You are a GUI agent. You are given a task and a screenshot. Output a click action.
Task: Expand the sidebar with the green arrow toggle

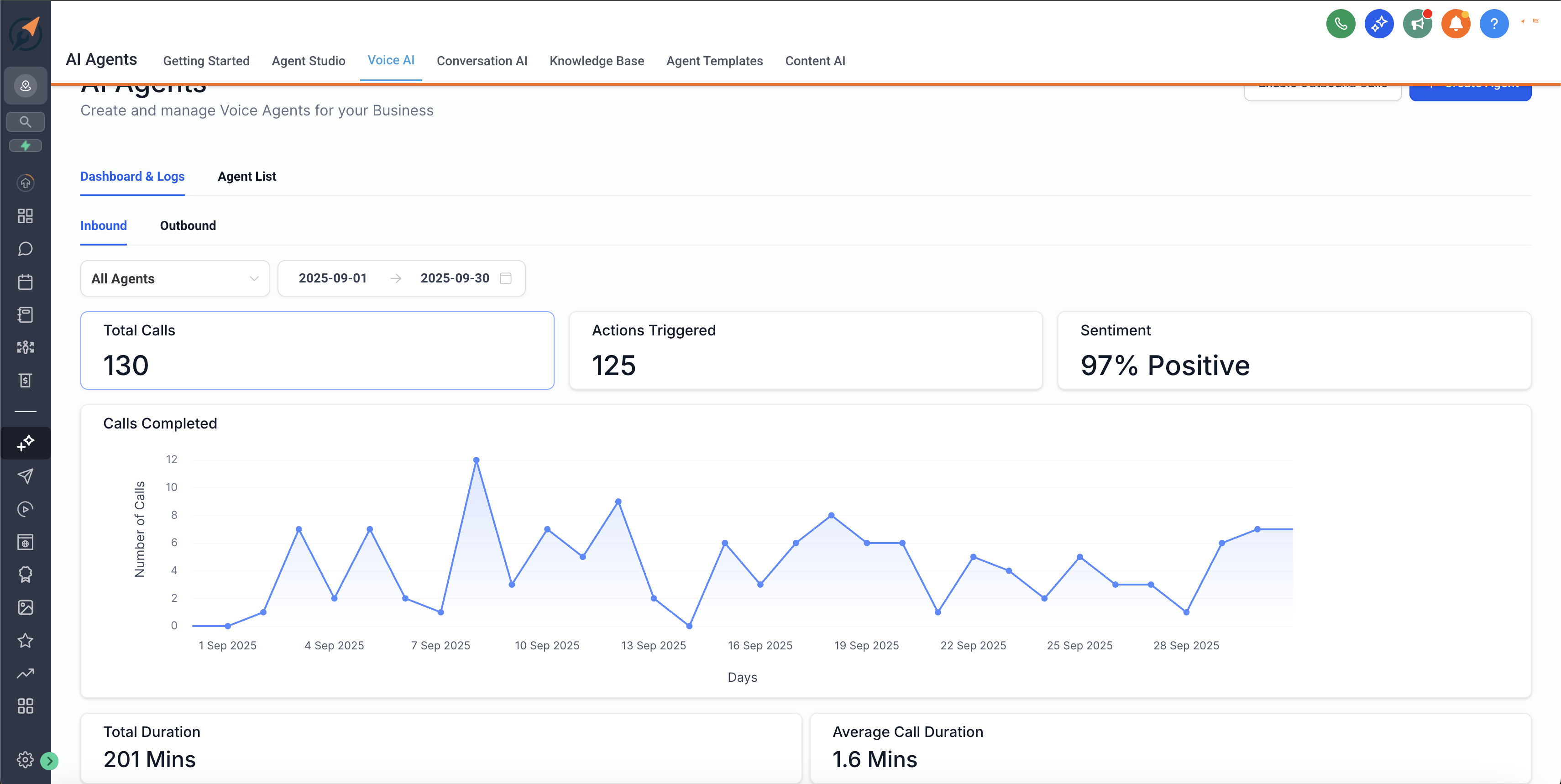(x=48, y=762)
